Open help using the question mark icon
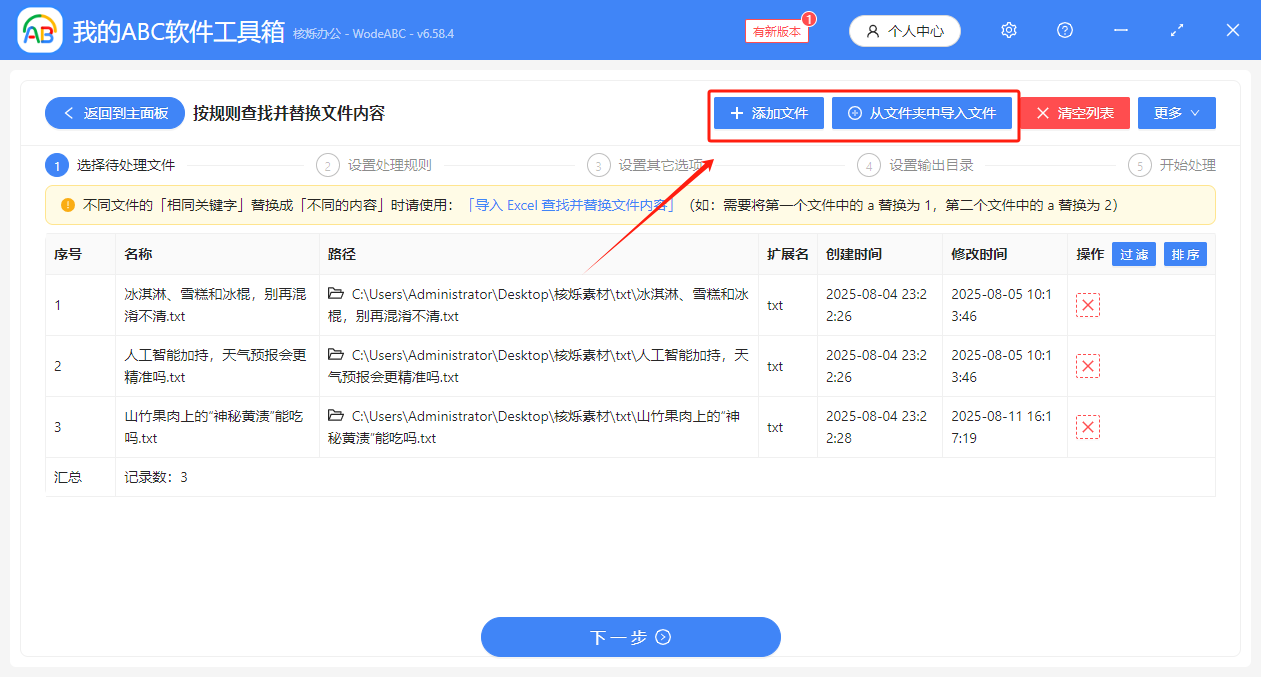 click(1064, 30)
